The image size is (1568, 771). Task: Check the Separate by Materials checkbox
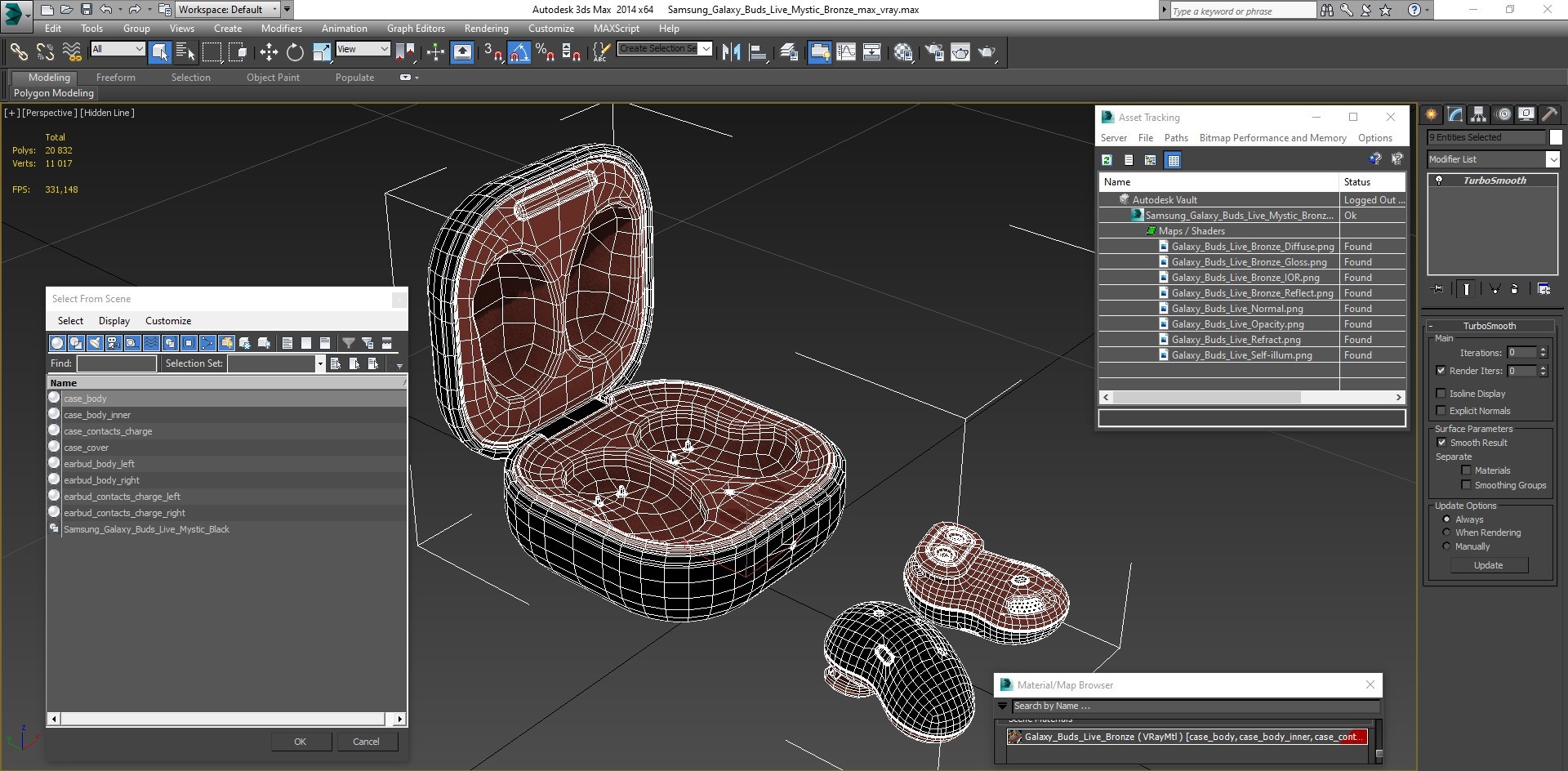(1466, 470)
